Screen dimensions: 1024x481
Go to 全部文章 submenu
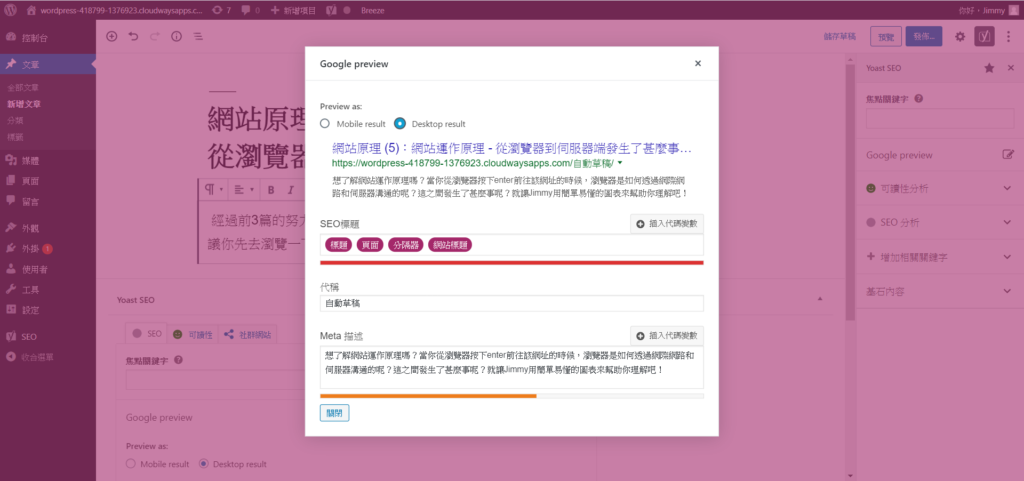23,87
